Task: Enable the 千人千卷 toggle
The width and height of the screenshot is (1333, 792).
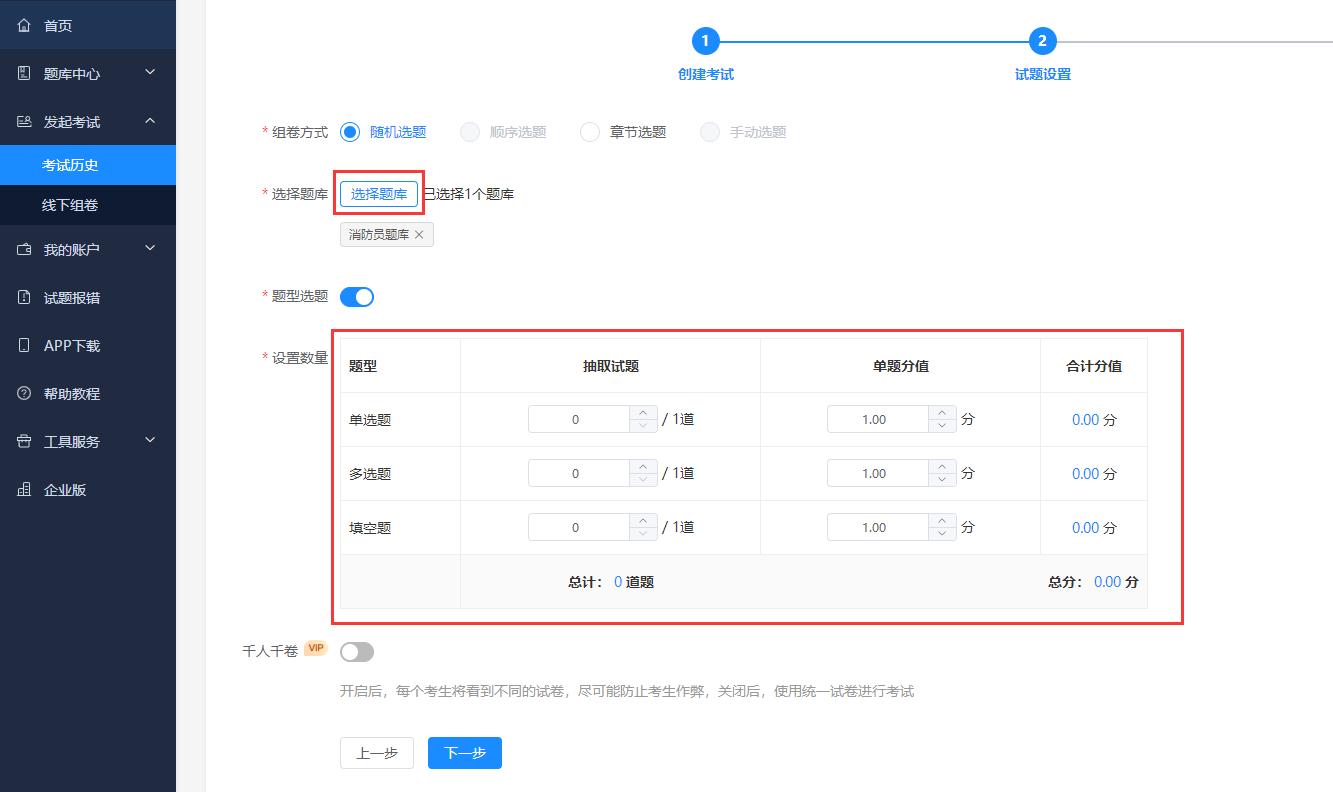Action: [x=357, y=652]
